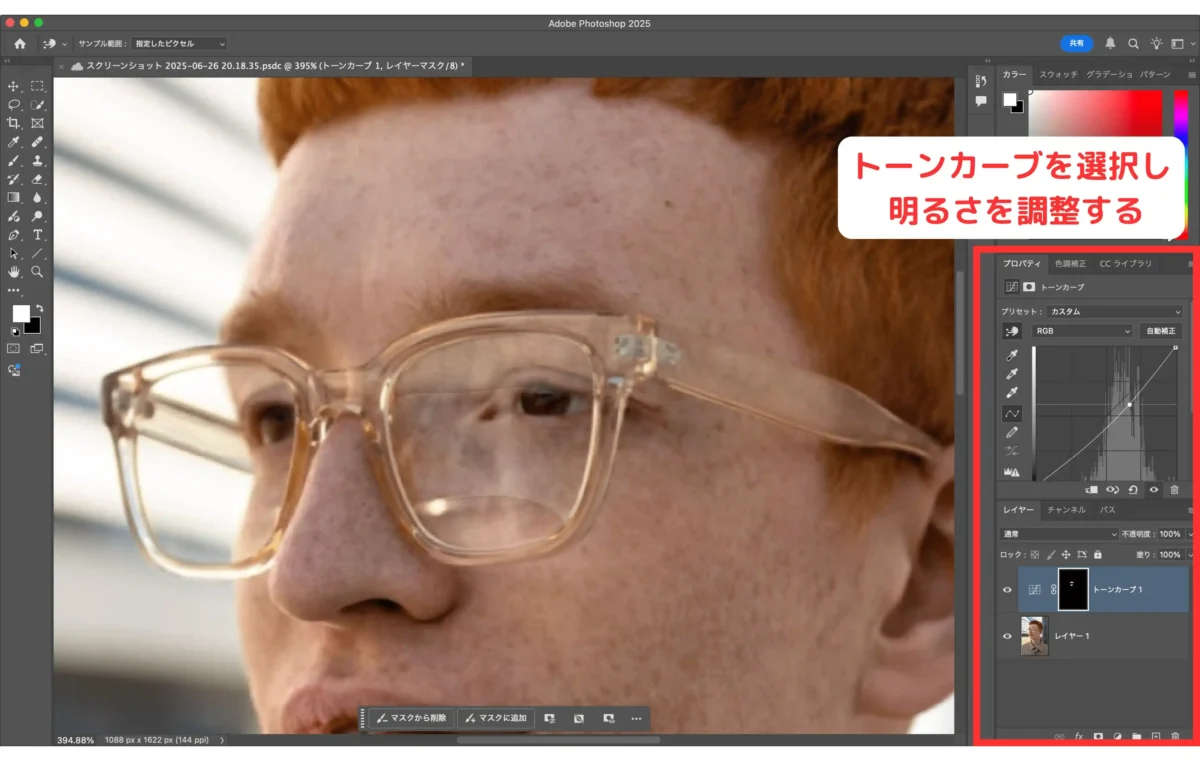1200x761 pixels.
Task: Toggle lock image pixels brush icon
Action: pyautogui.click(x=1051, y=554)
